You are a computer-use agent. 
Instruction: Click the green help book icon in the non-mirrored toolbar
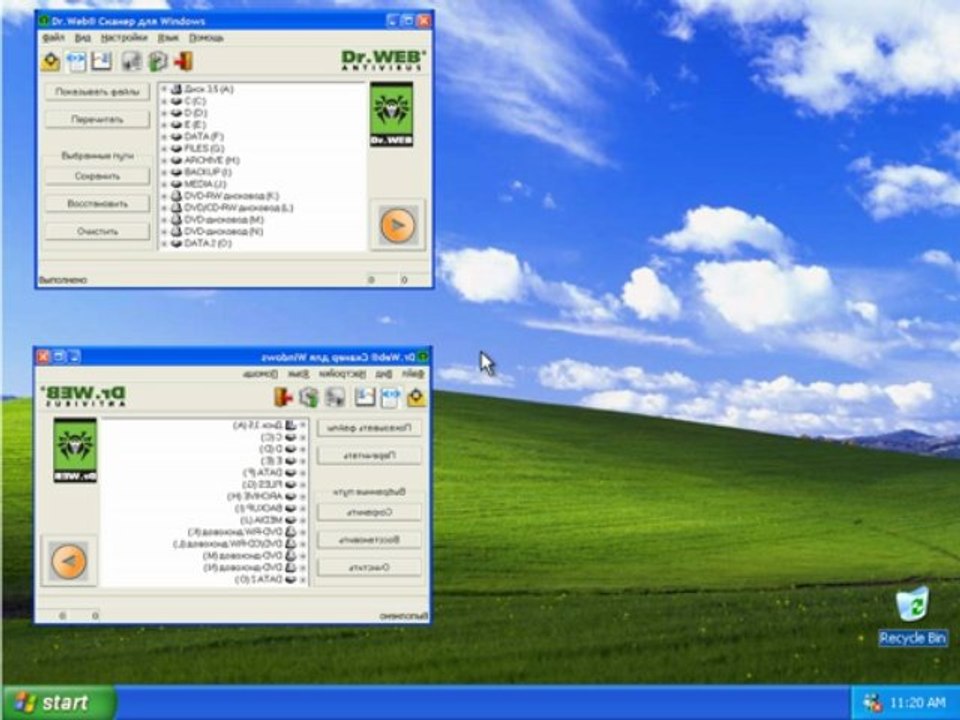(158, 61)
